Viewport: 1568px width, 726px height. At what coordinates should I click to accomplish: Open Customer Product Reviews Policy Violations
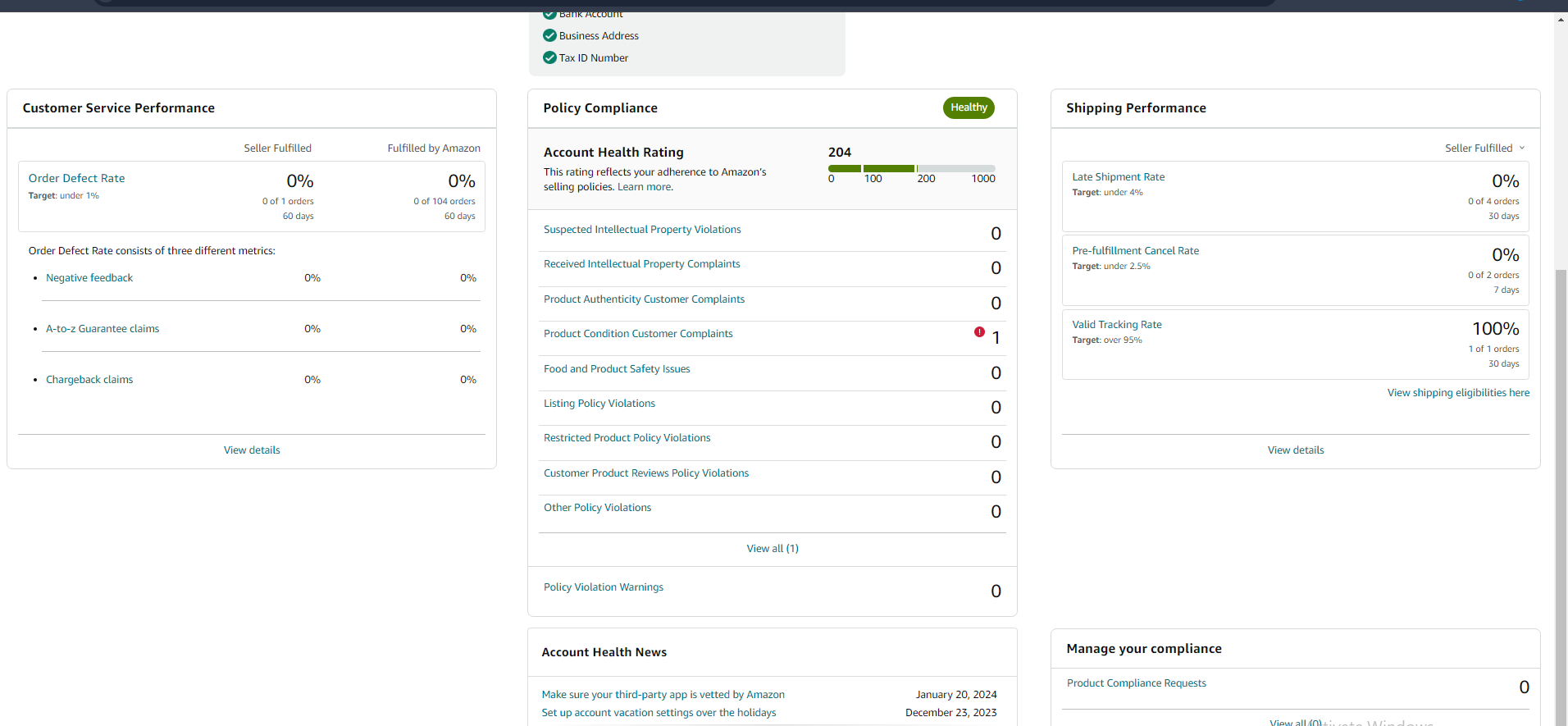[646, 473]
